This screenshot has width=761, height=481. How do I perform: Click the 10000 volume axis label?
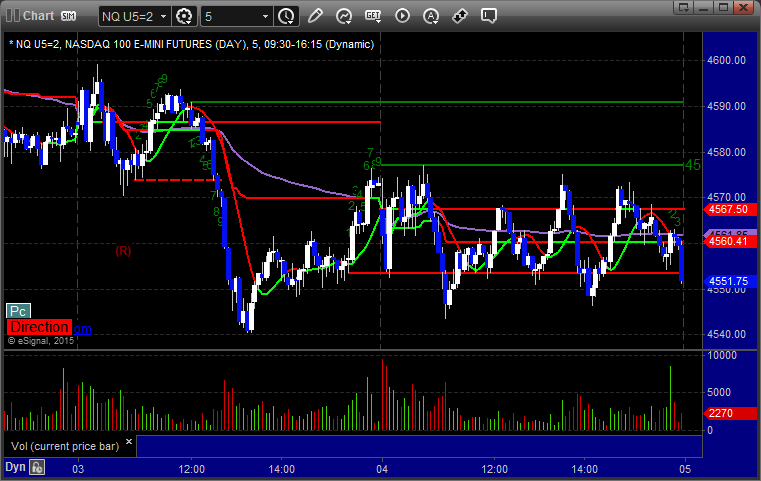click(x=722, y=355)
